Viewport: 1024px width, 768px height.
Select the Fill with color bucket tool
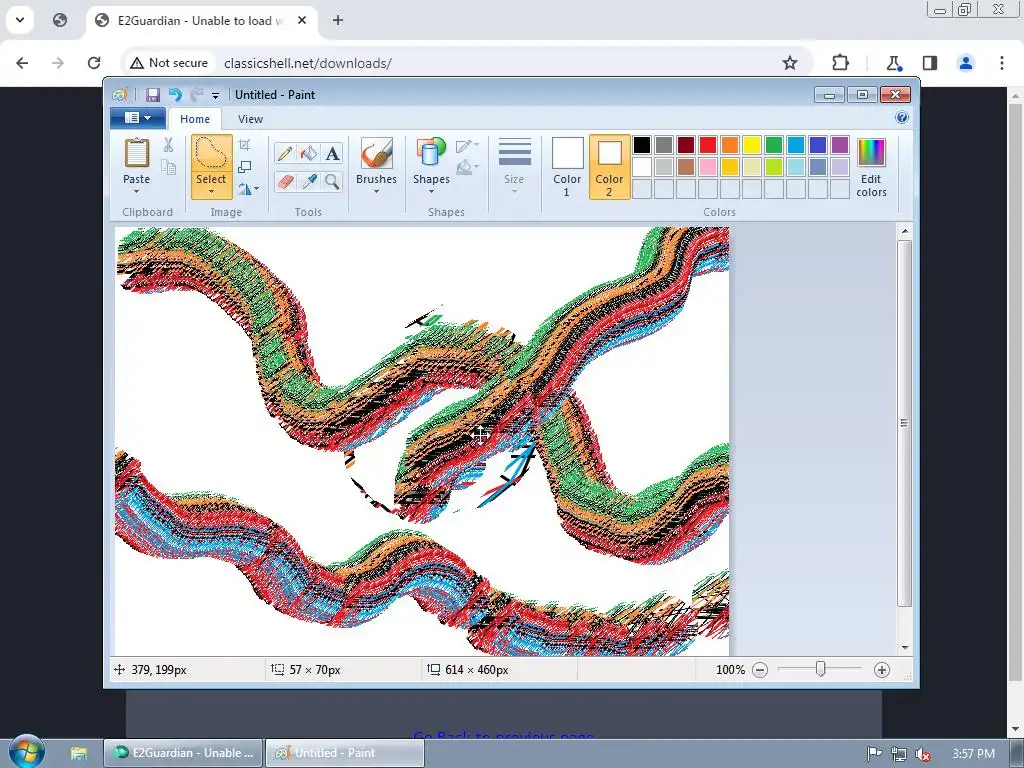tap(309, 153)
